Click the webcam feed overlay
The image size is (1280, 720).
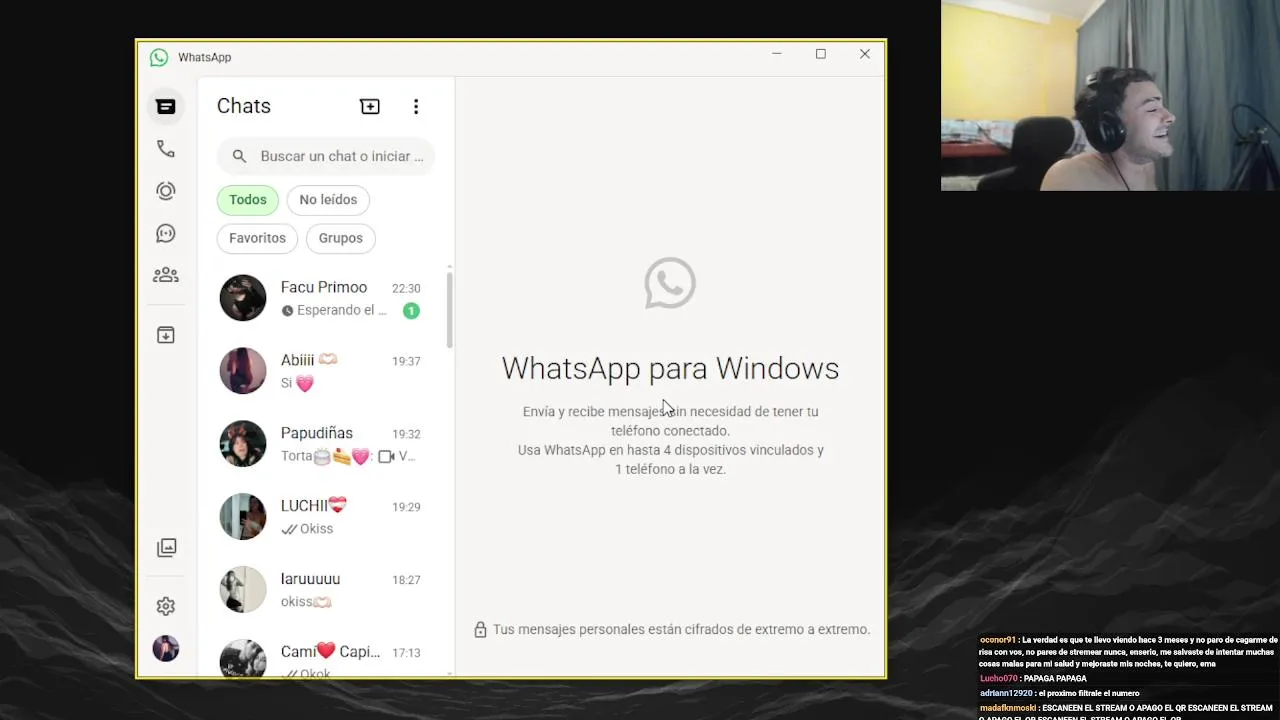tap(1110, 95)
